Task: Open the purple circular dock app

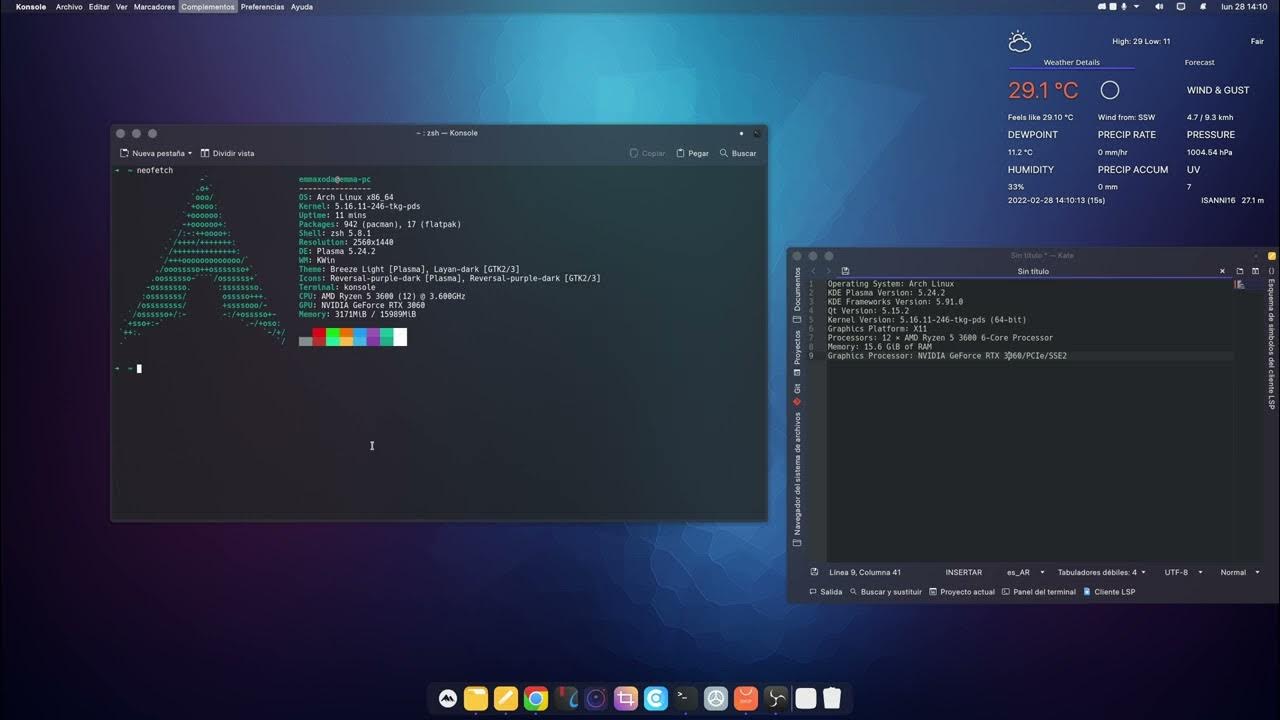Action: 597,698
